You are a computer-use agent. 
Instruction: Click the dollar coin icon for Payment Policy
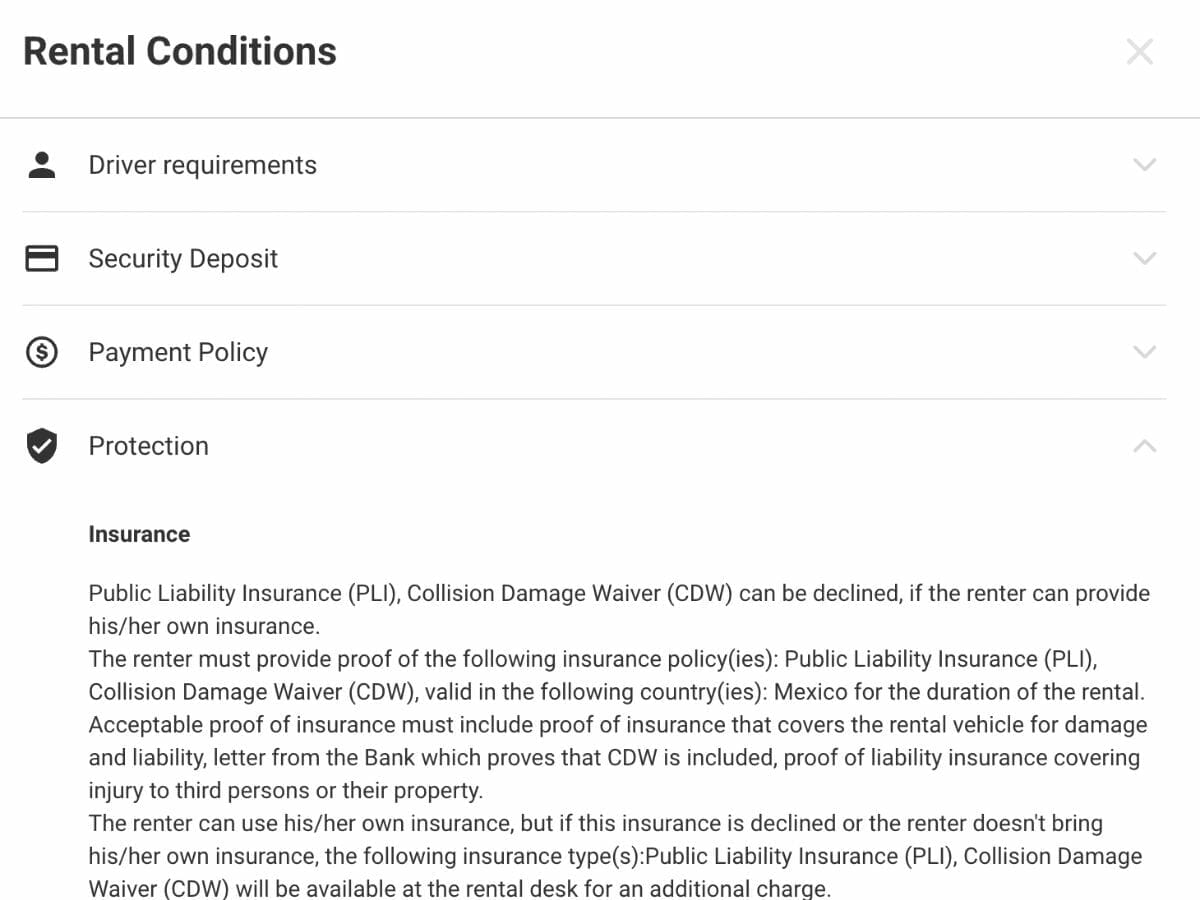(x=42, y=352)
